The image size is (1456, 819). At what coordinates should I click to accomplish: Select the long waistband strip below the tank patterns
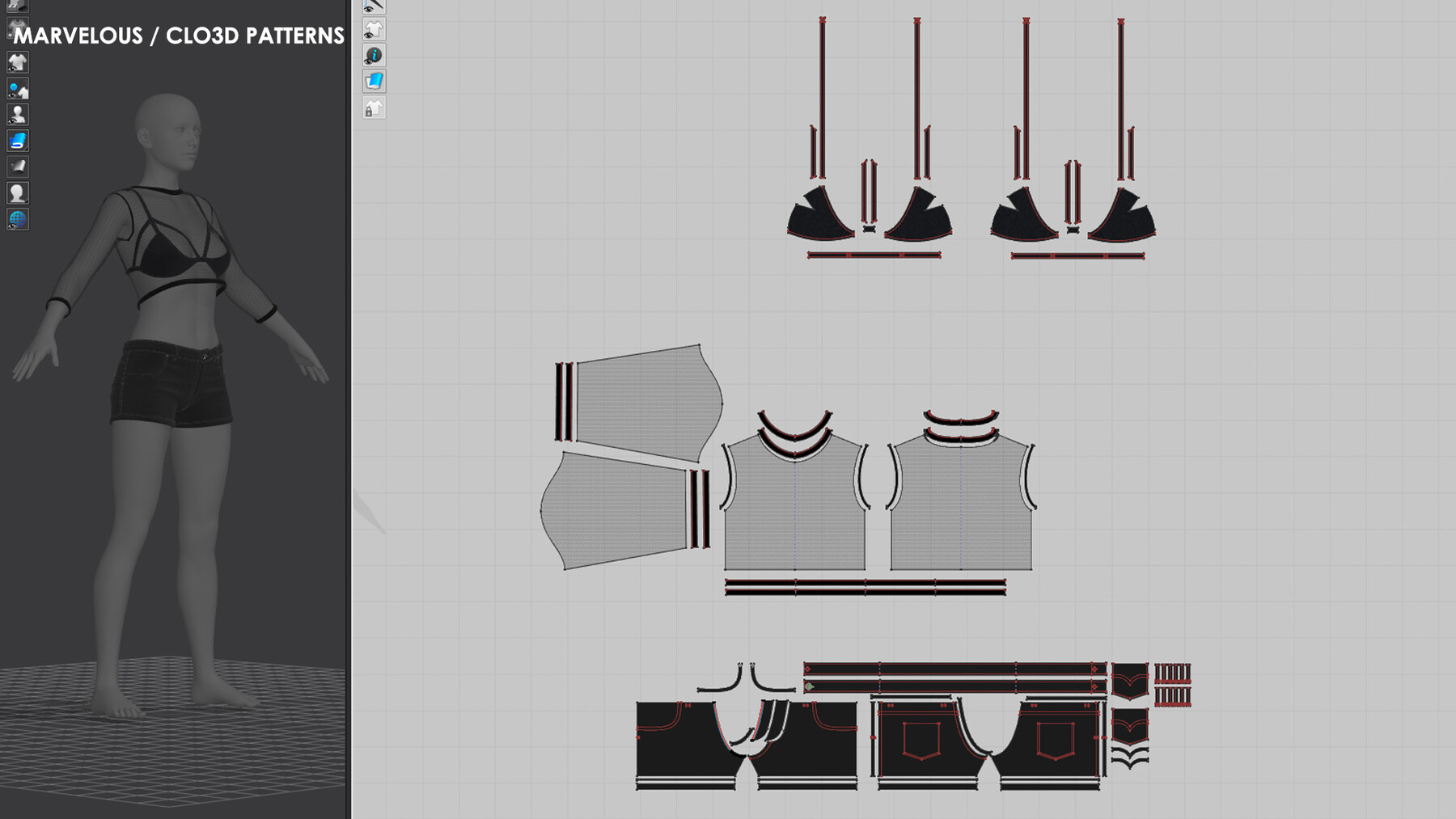coord(866,586)
